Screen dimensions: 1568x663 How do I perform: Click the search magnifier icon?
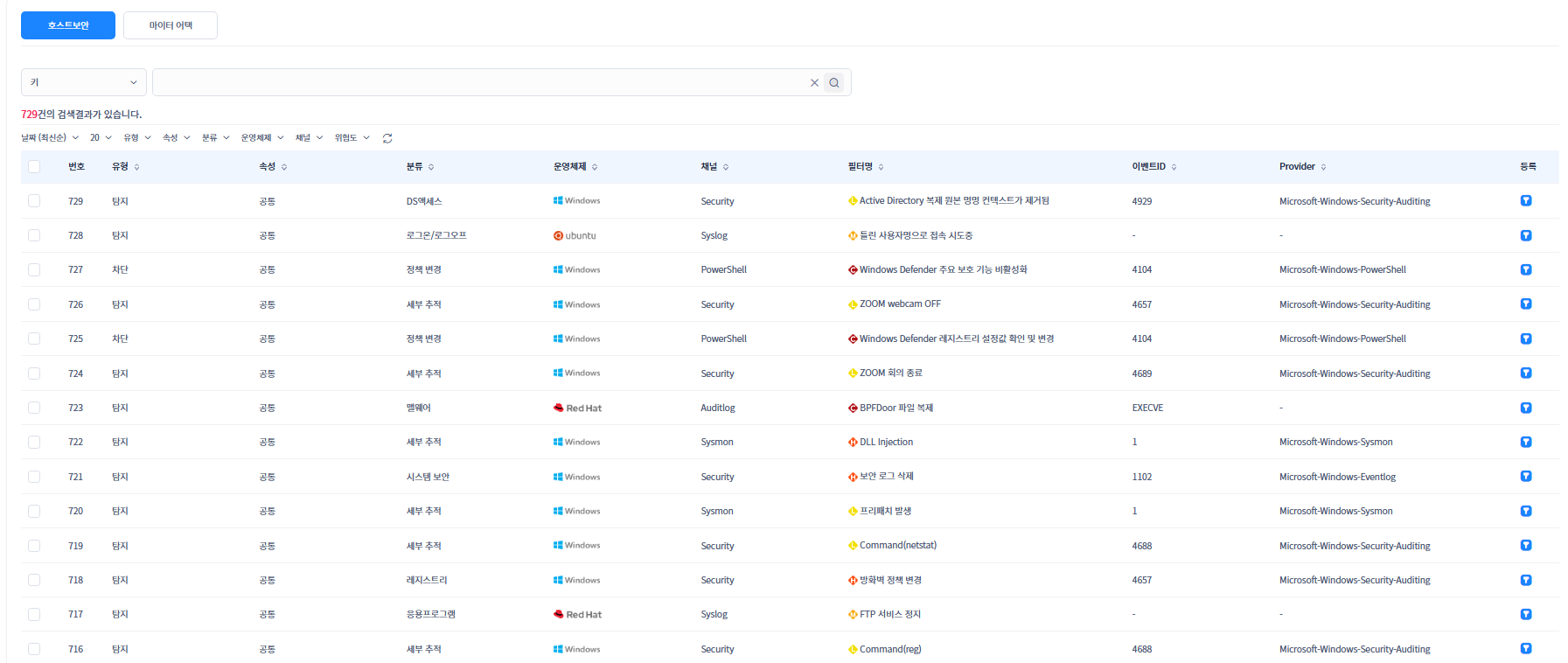[834, 83]
